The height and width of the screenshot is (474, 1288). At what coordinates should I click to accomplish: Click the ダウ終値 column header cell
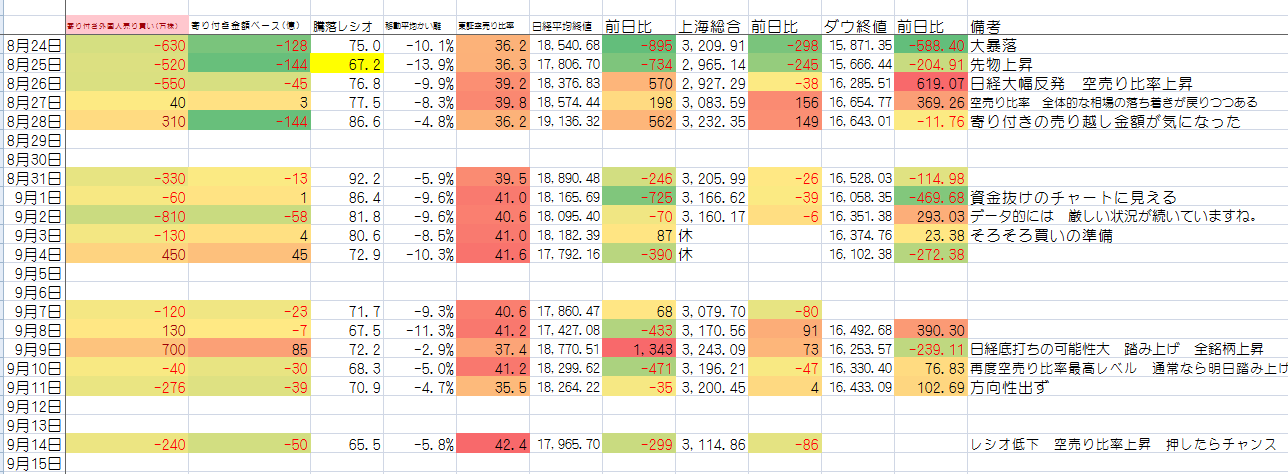click(x=857, y=24)
